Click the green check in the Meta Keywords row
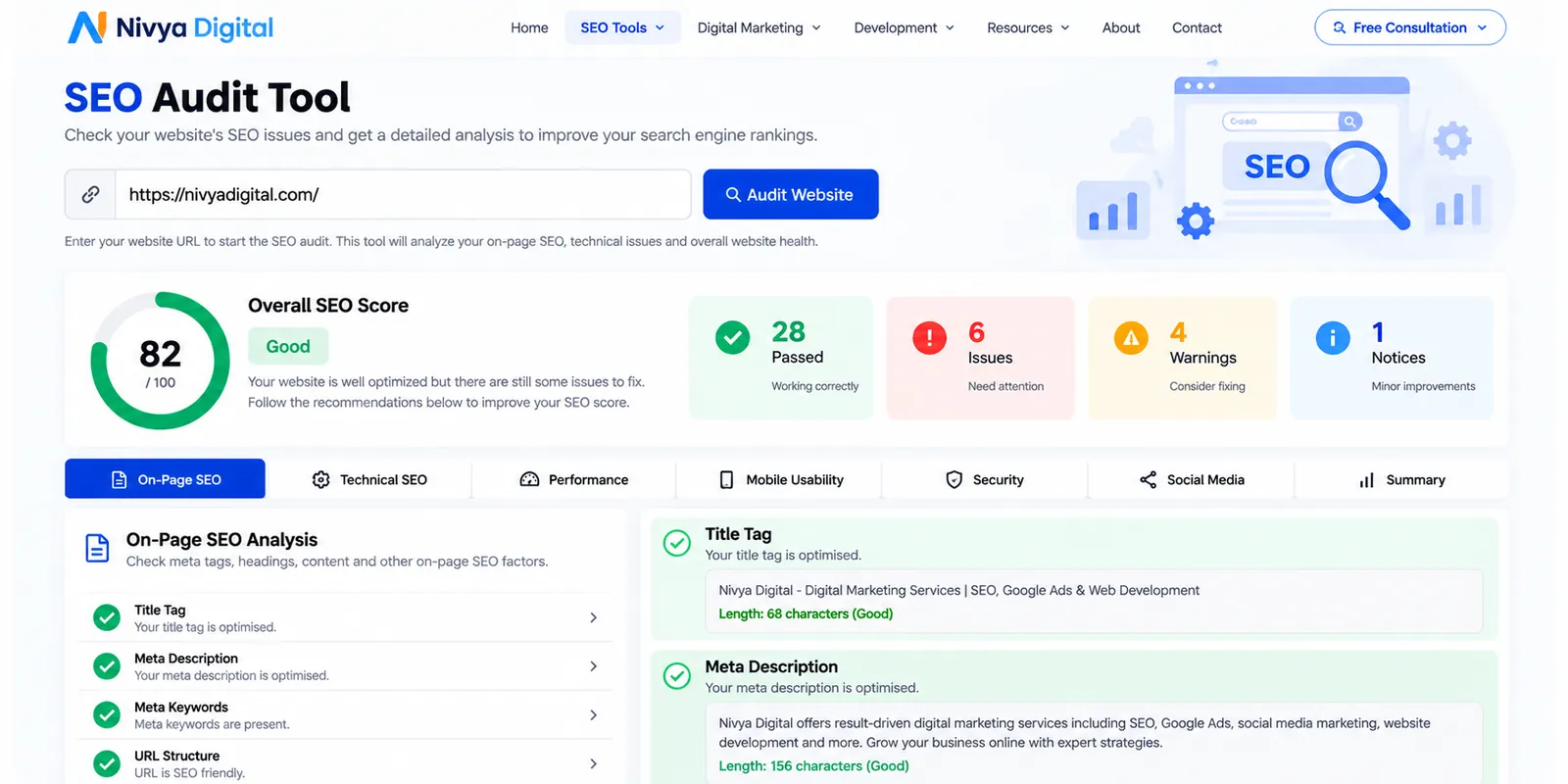 coord(106,715)
